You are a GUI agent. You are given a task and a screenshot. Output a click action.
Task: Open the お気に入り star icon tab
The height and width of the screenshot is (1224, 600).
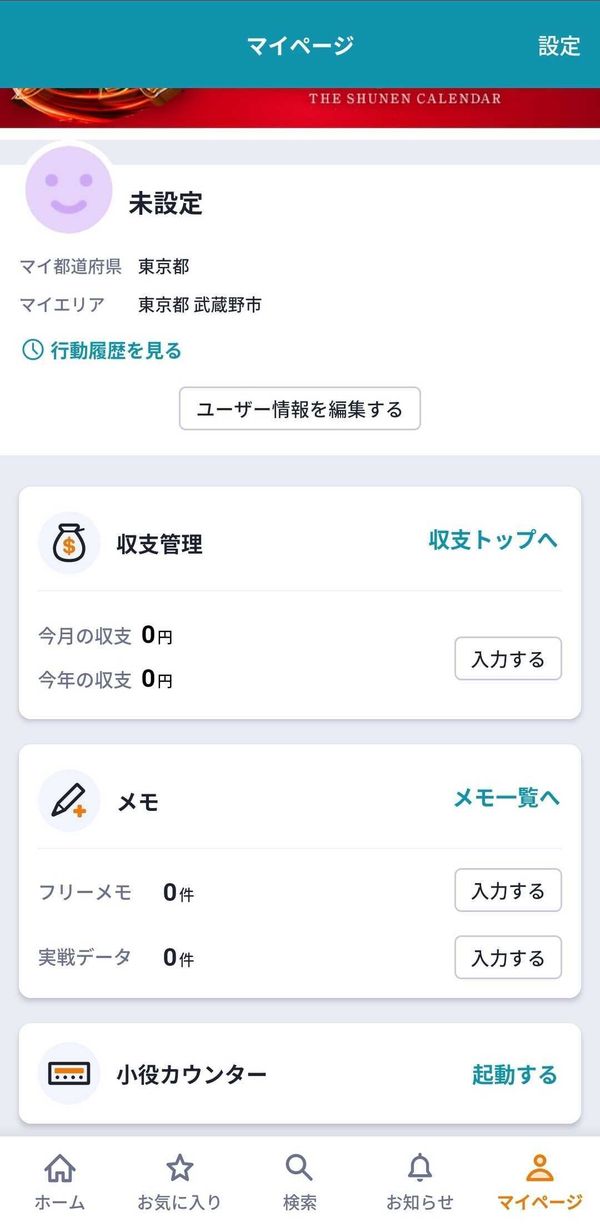(179, 1182)
